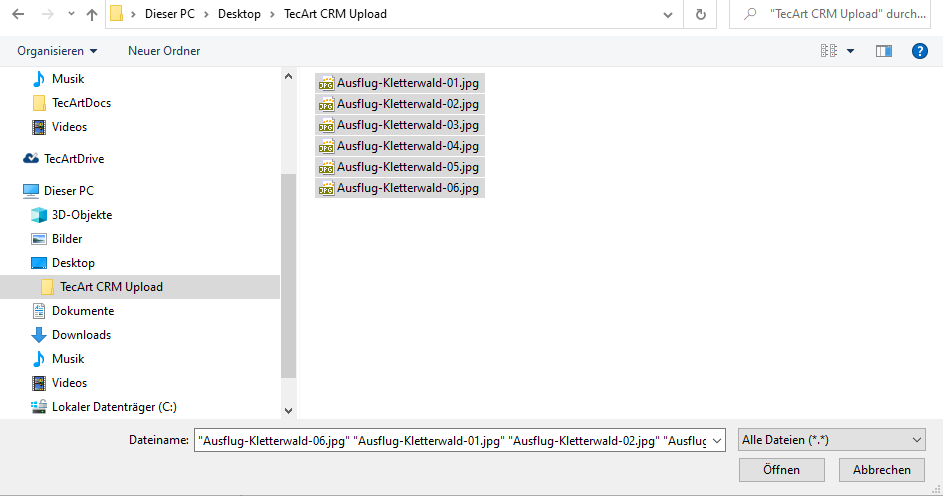This screenshot has width=943, height=496.
Task: Open the Dateiname history dropdown arrow
Action: point(717,440)
